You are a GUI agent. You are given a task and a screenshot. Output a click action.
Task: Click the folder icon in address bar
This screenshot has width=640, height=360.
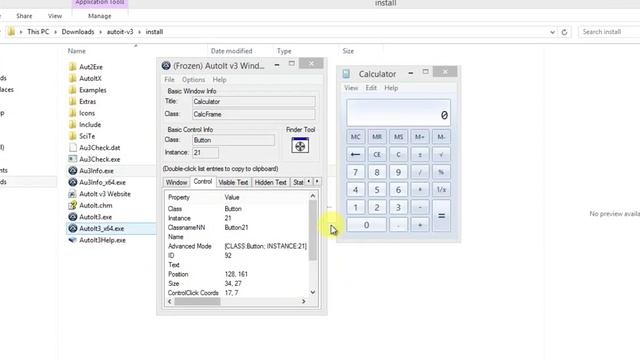[11, 31]
